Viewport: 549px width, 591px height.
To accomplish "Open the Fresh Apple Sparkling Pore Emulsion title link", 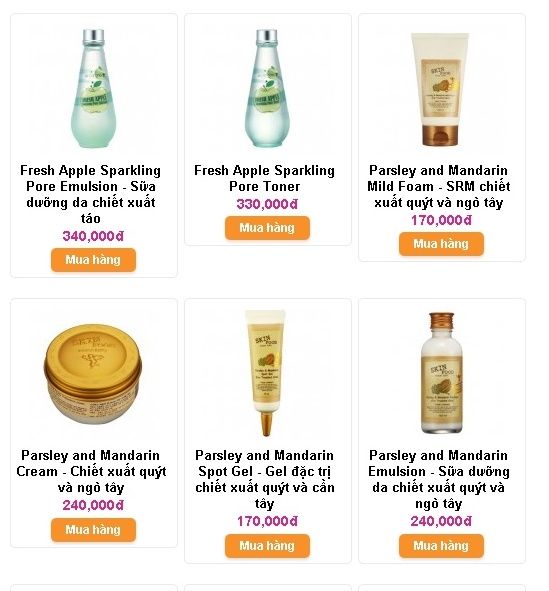I will 90,194.
